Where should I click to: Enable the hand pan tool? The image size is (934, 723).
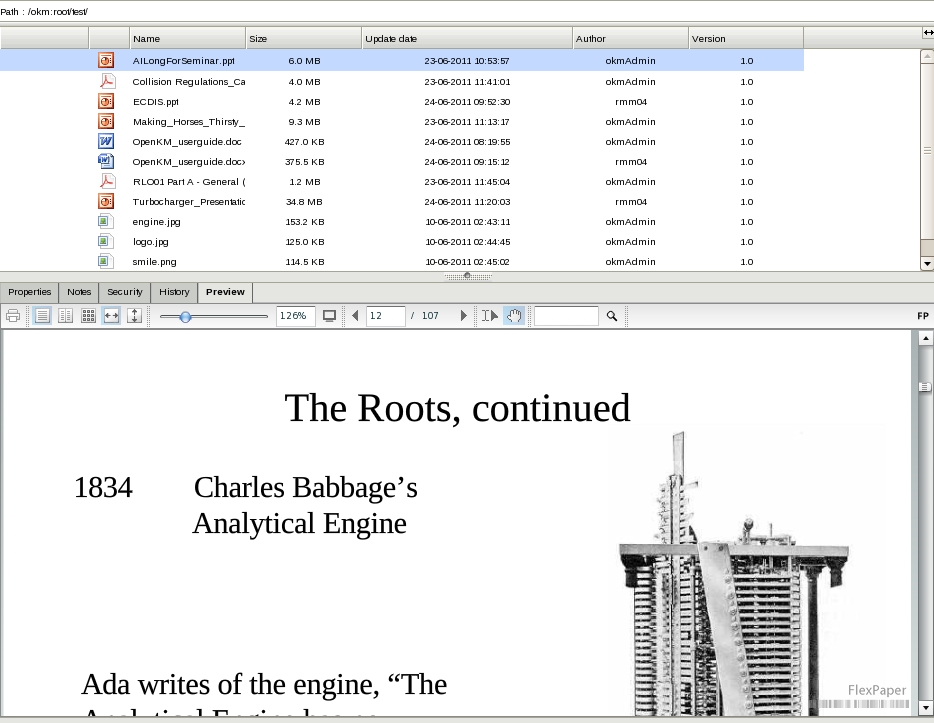(x=513, y=315)
